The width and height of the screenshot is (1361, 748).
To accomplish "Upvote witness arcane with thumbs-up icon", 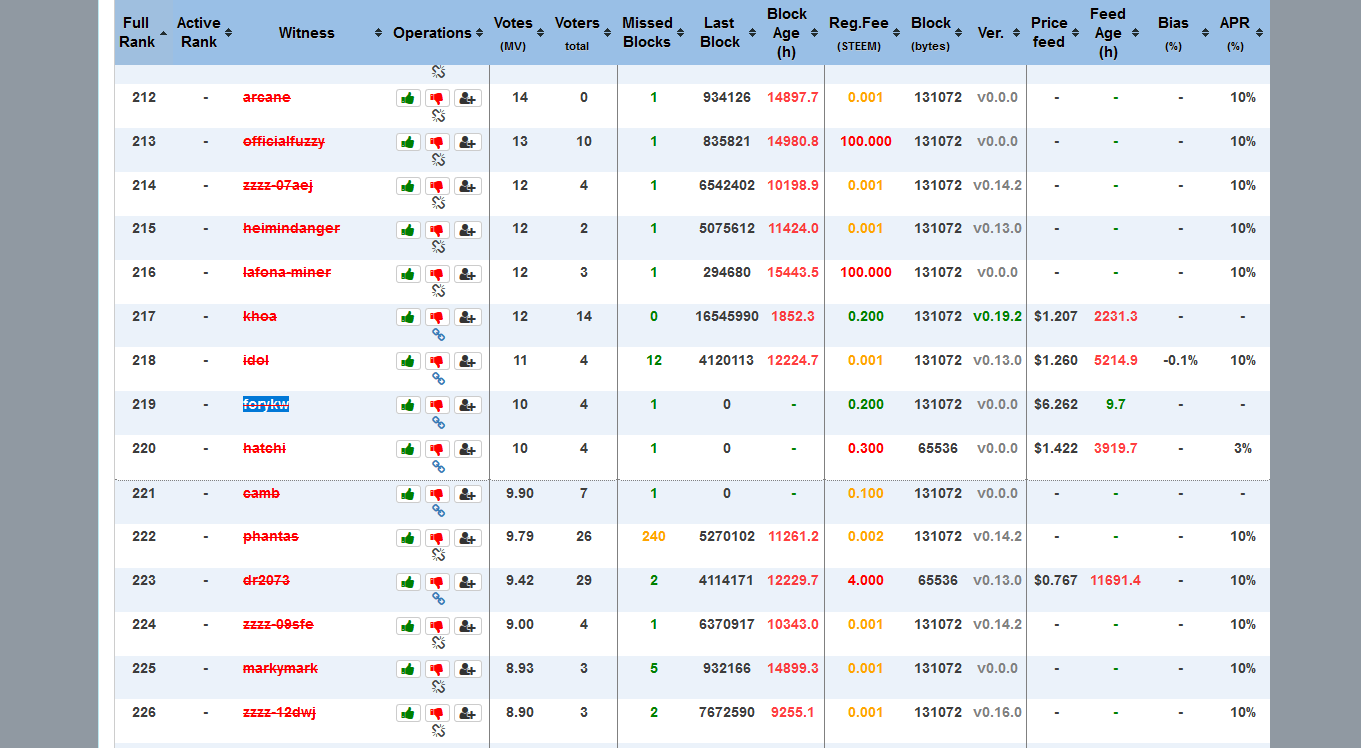I will point(408,98).
